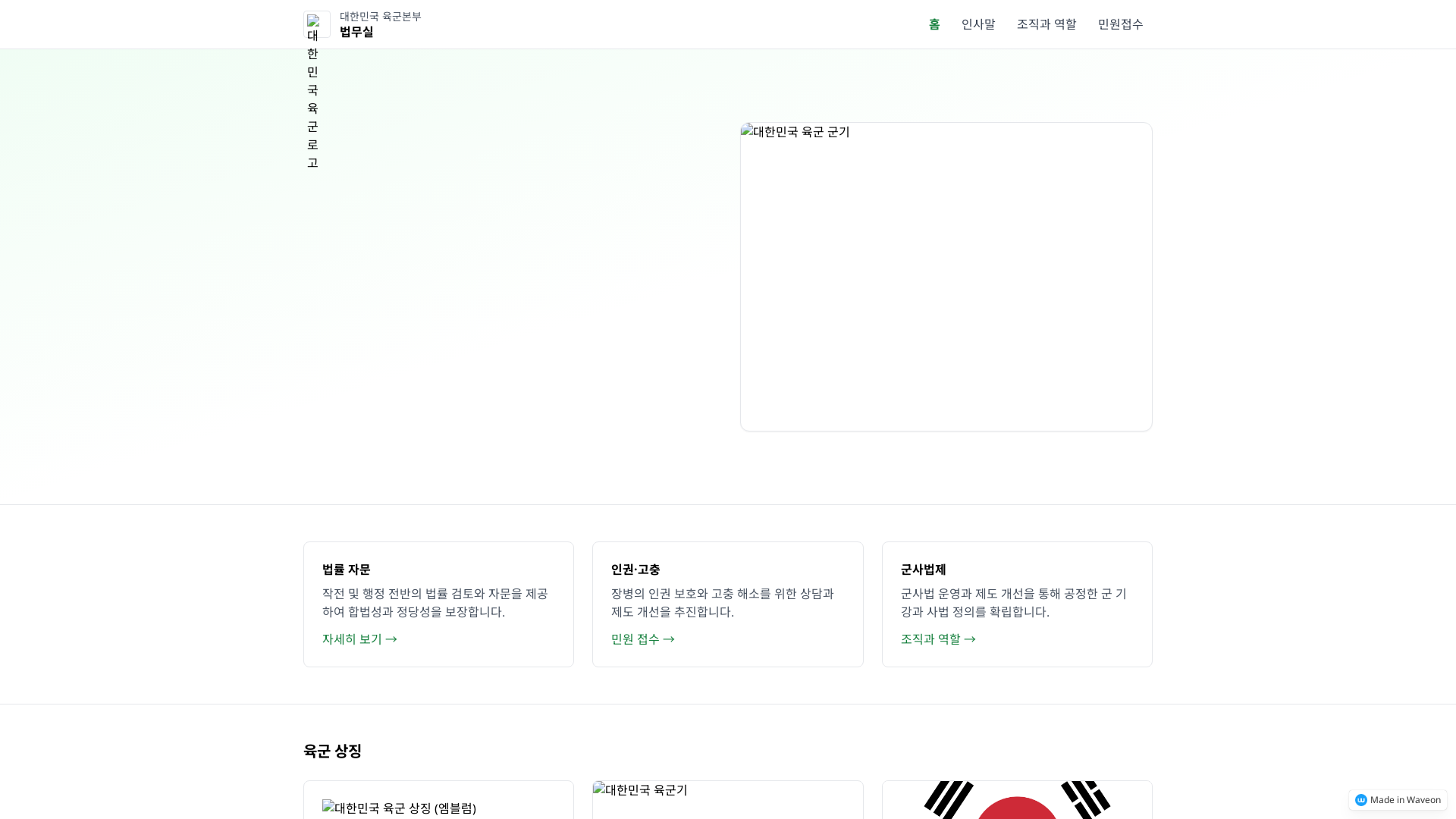The height and width of the screenshot is (819, 1456).
Task: Open the 인사말 navigation item
Action: point(977,24)
